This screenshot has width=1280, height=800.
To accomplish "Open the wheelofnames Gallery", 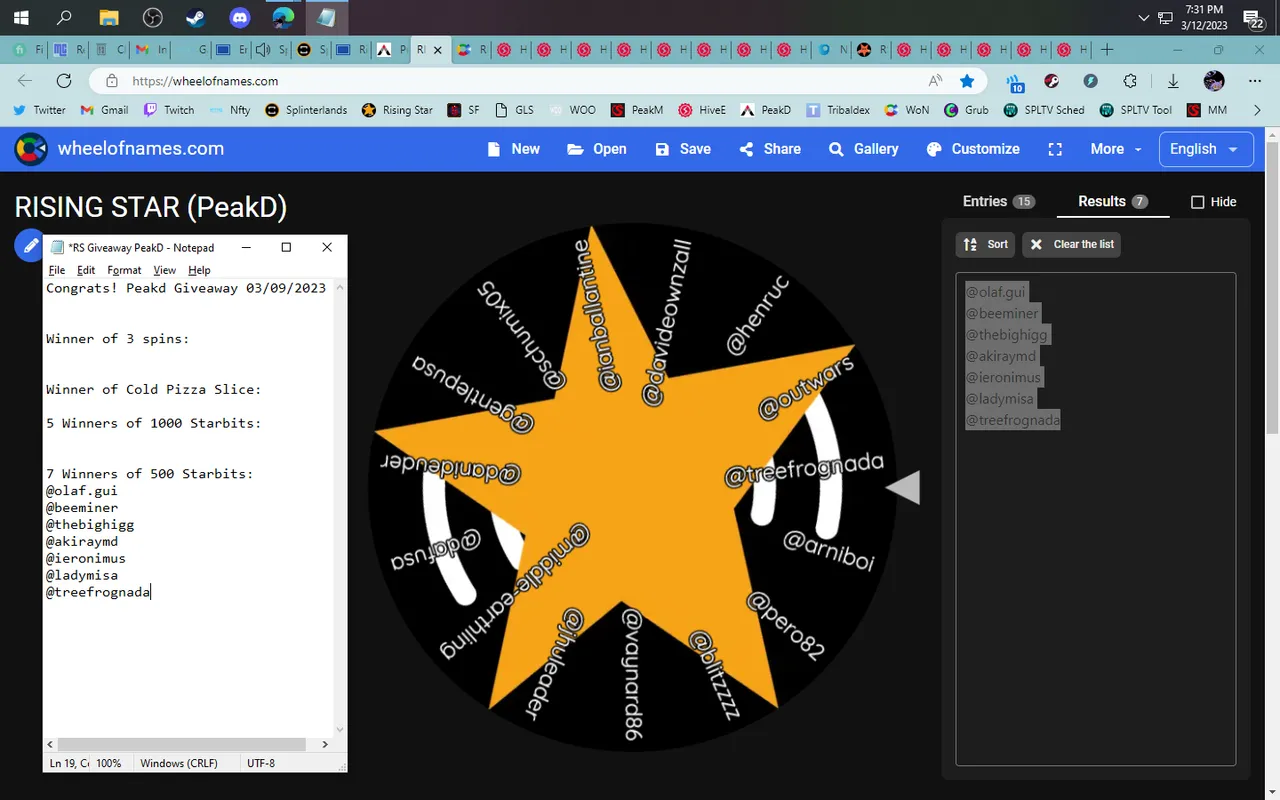I will [x=864, y=149].
